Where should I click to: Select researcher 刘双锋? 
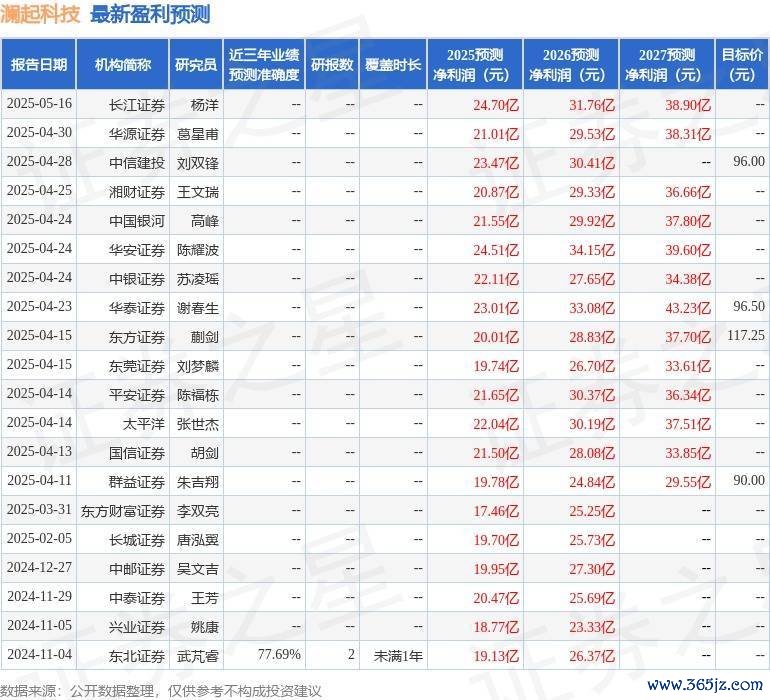197,163
